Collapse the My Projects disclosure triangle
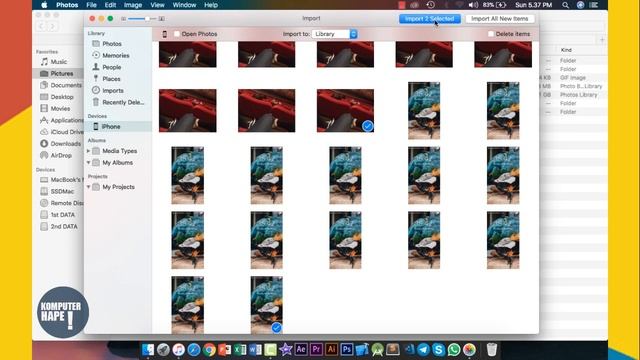 pyautogui.click(x=88, y=187)
